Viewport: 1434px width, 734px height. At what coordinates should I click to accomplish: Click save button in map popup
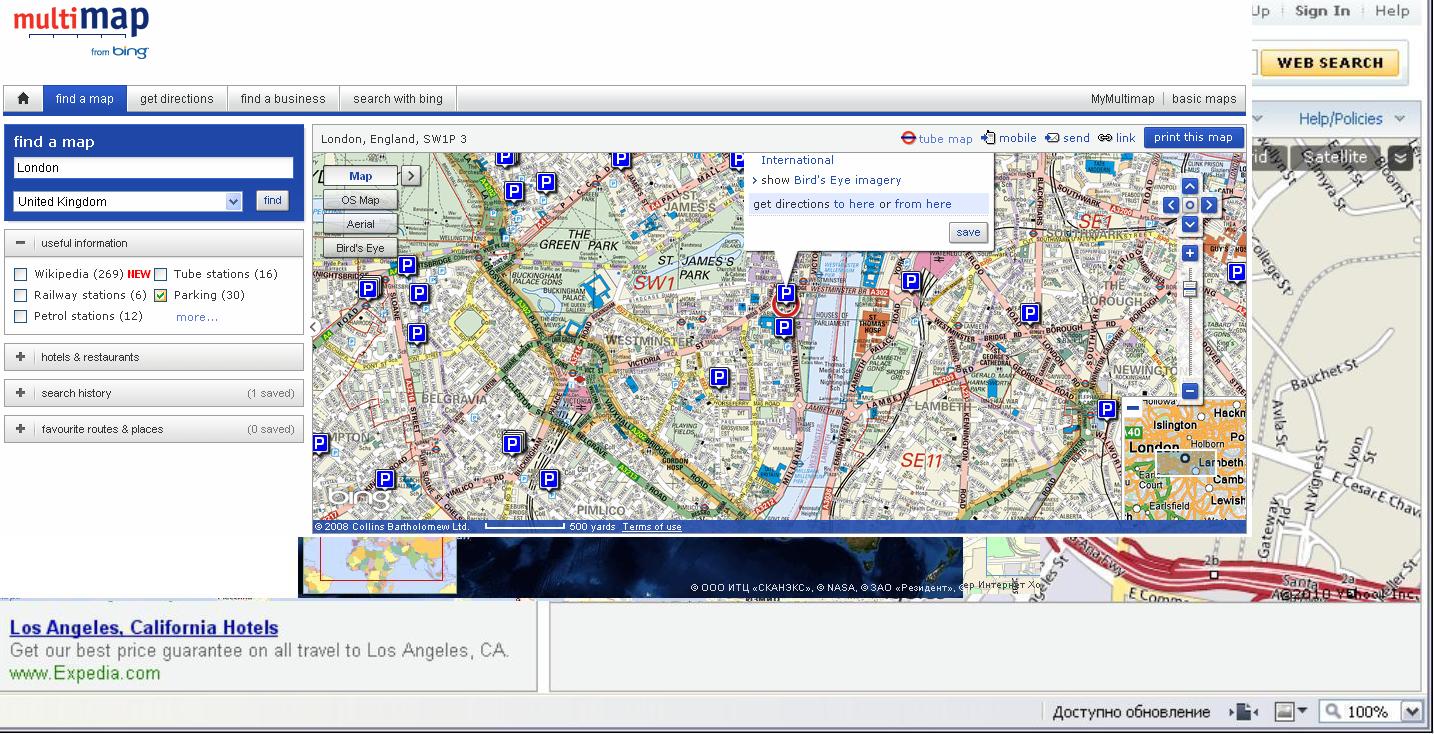pyautogui.click(x=968, y=232)
